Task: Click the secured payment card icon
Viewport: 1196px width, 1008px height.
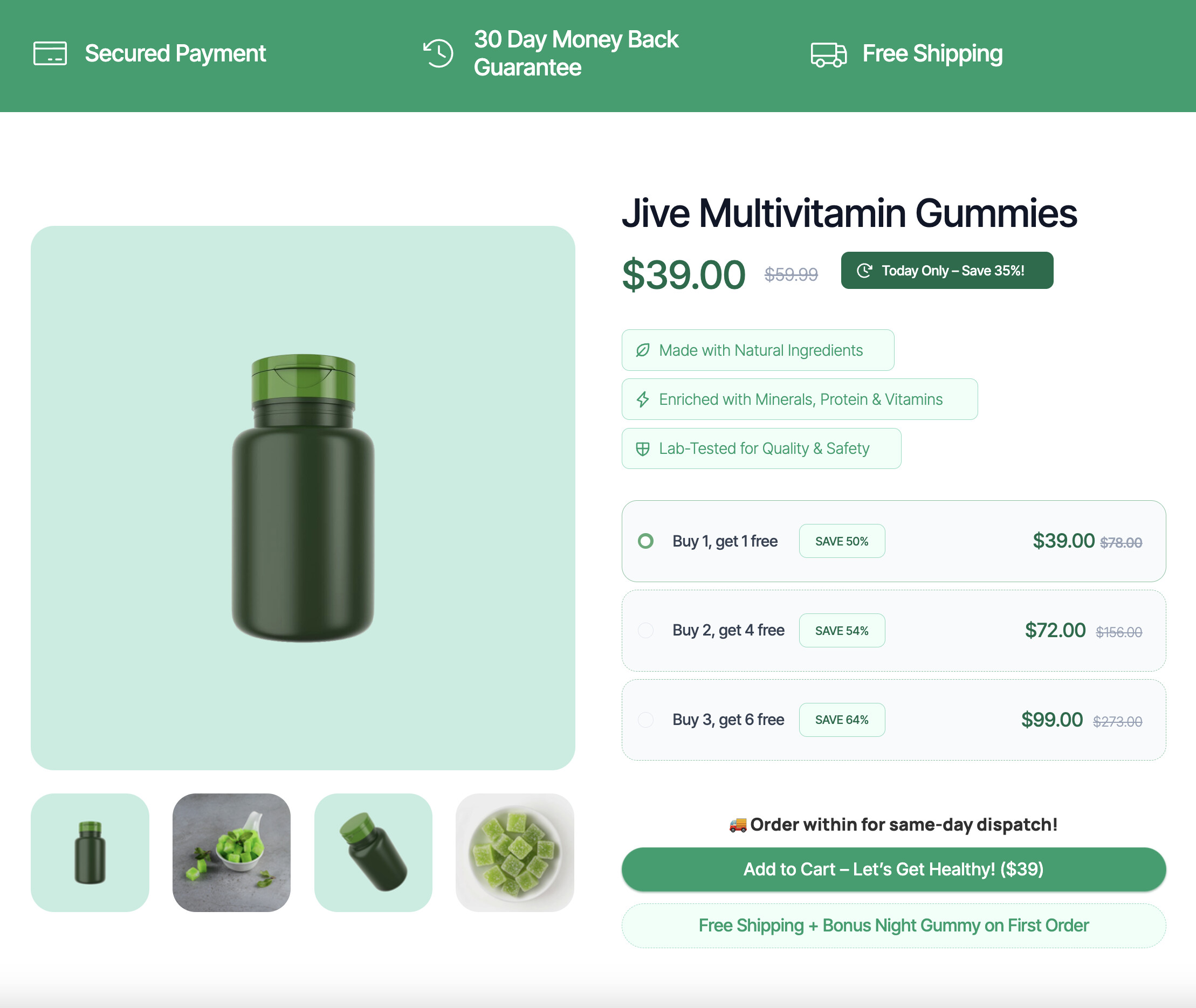Action: tap(50, 54)
